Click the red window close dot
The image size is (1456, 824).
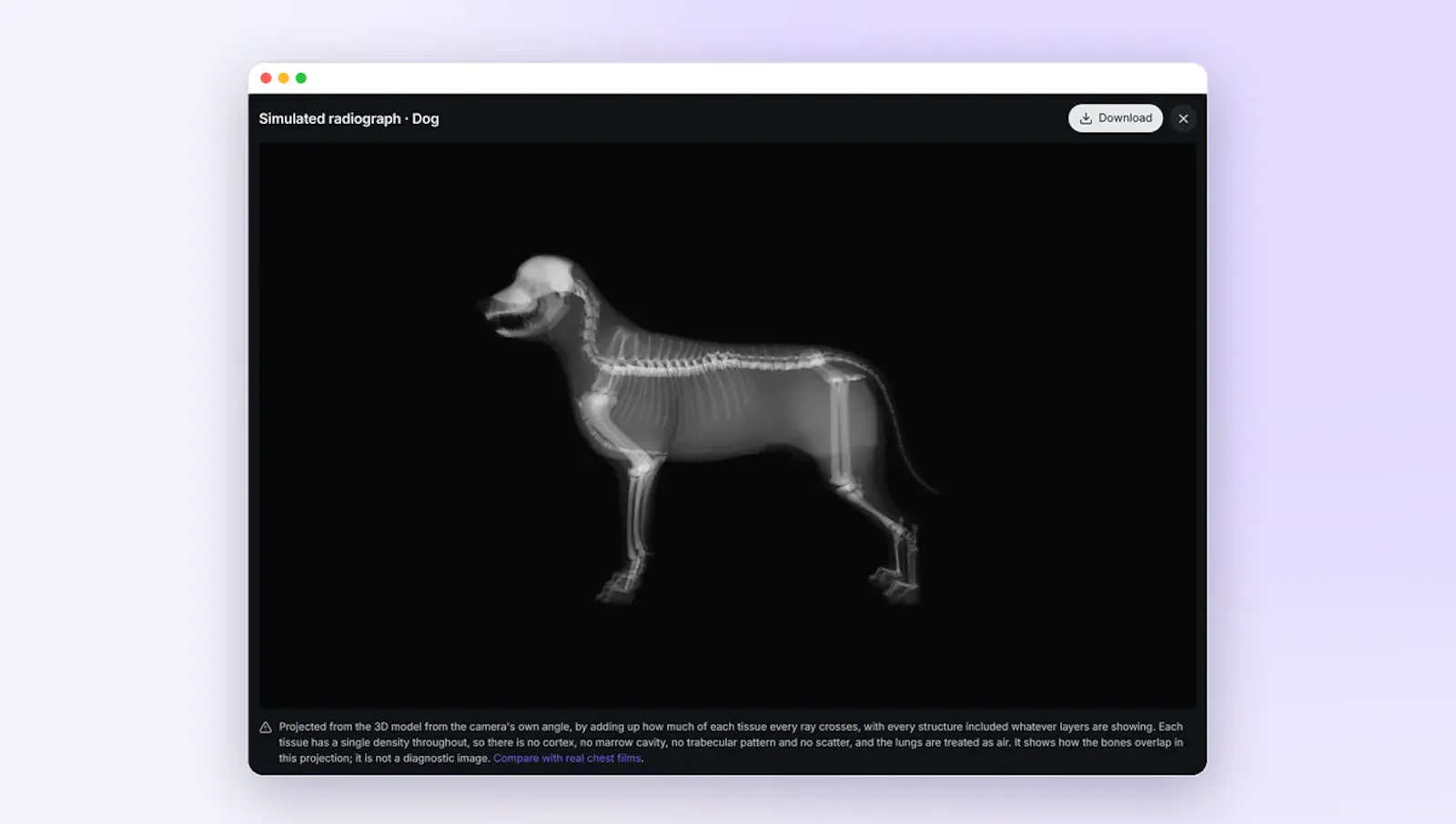point(266,78)
